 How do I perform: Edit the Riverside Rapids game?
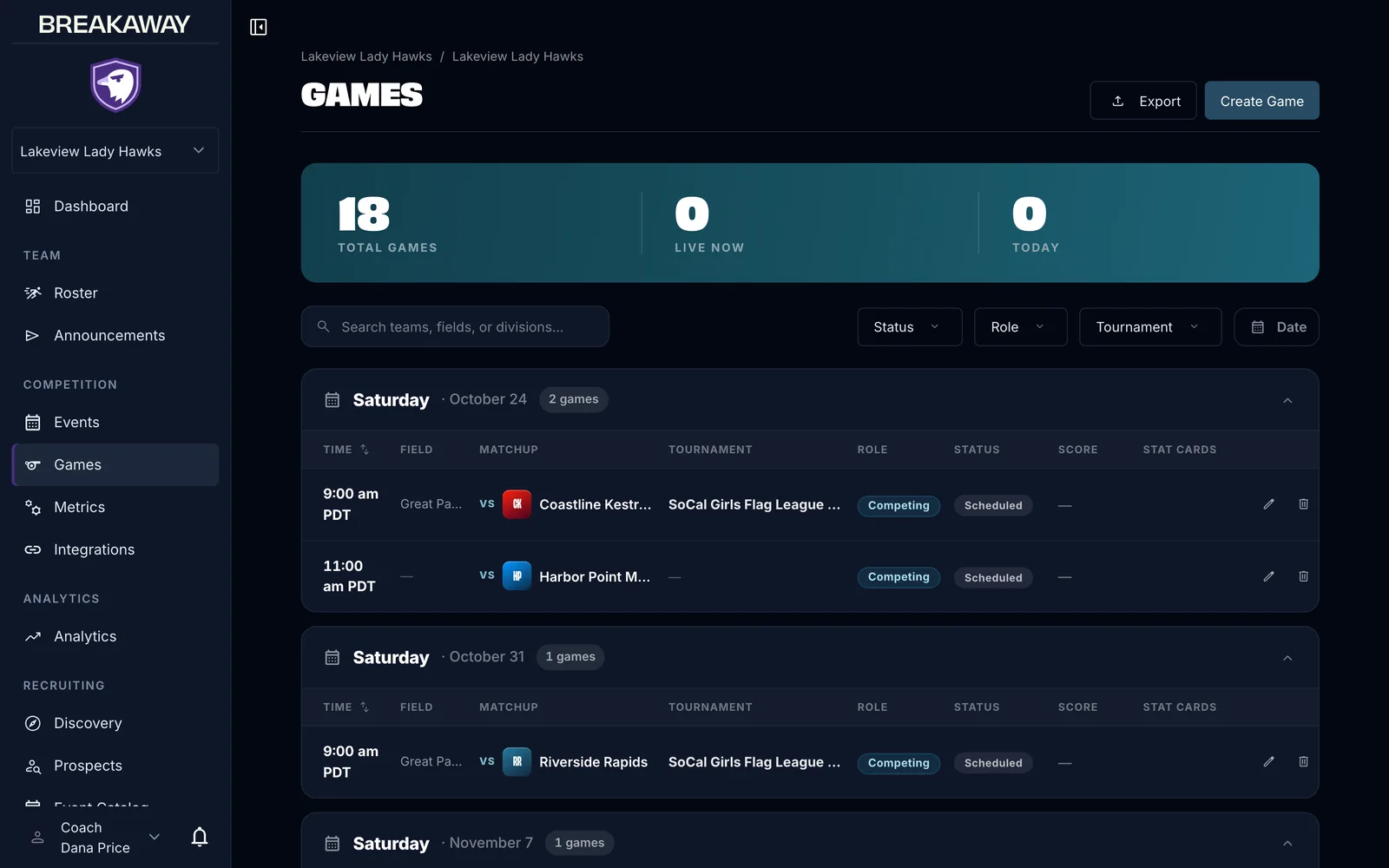tap(1268, 761)
